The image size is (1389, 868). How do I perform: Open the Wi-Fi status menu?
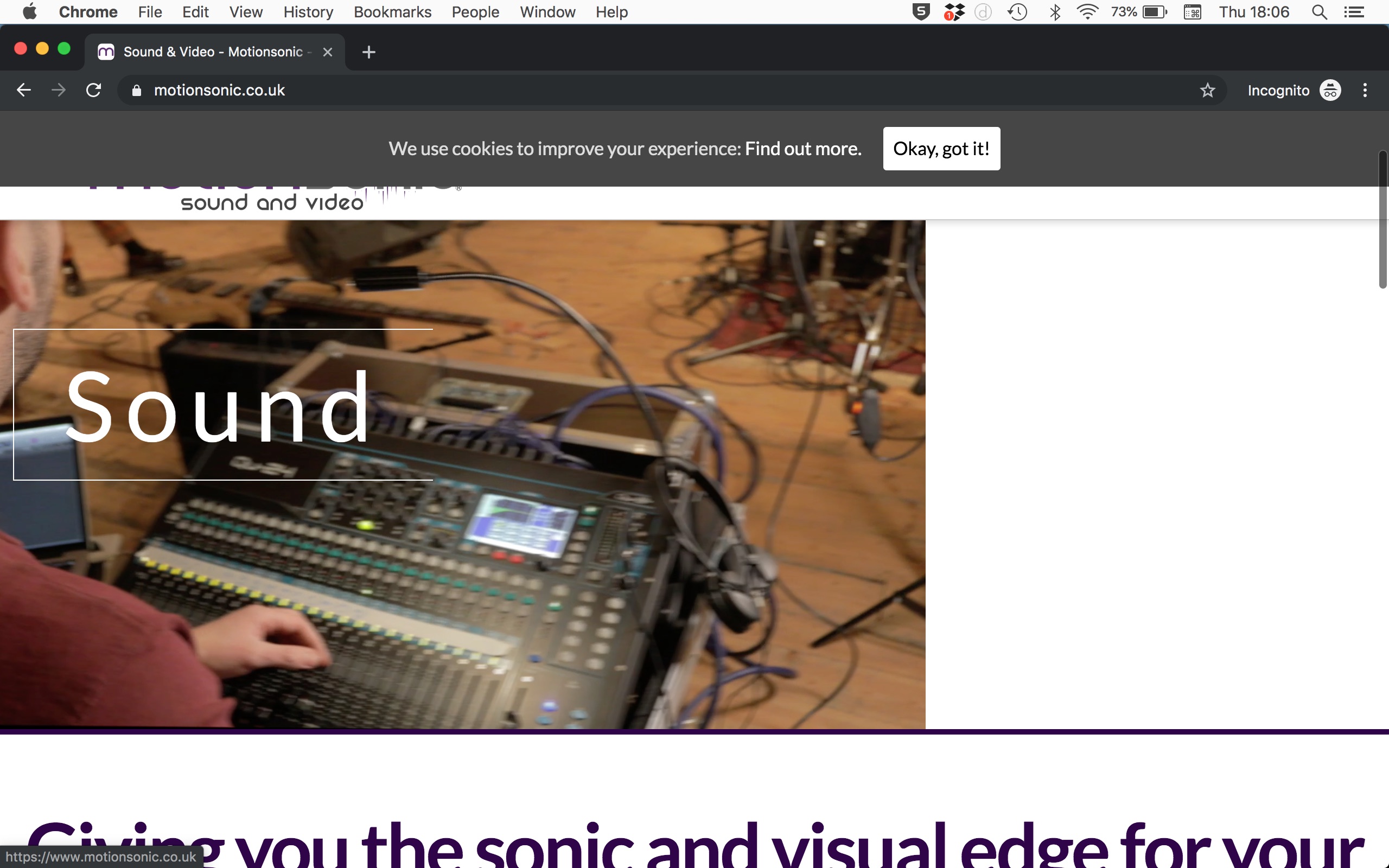1088,12
